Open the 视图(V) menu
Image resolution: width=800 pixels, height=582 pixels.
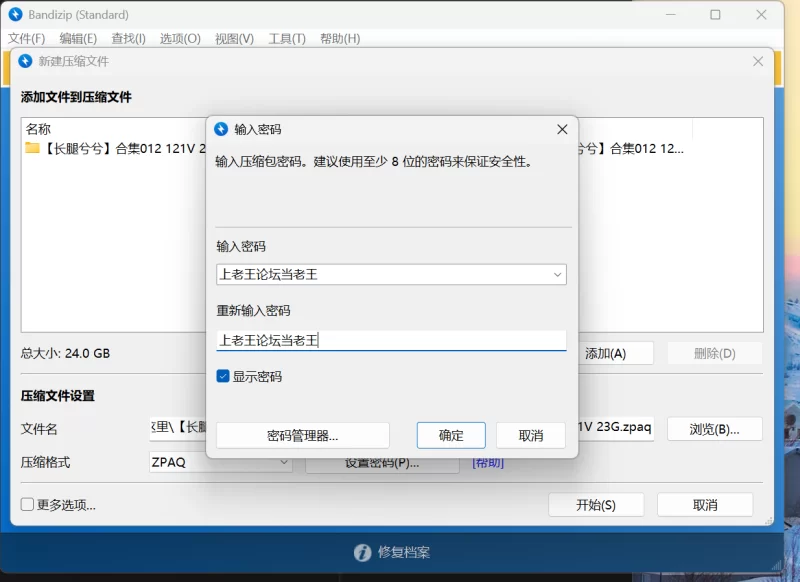coord(235,39)
